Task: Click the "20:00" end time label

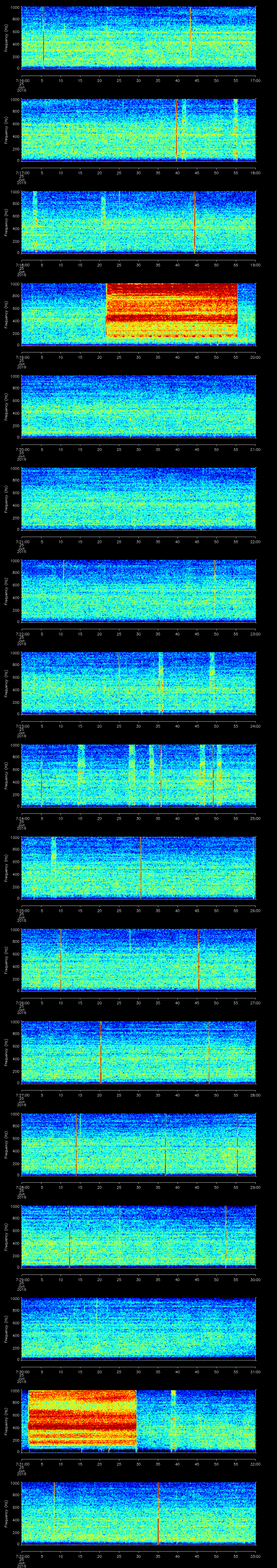Action: [x=255, y=357]
